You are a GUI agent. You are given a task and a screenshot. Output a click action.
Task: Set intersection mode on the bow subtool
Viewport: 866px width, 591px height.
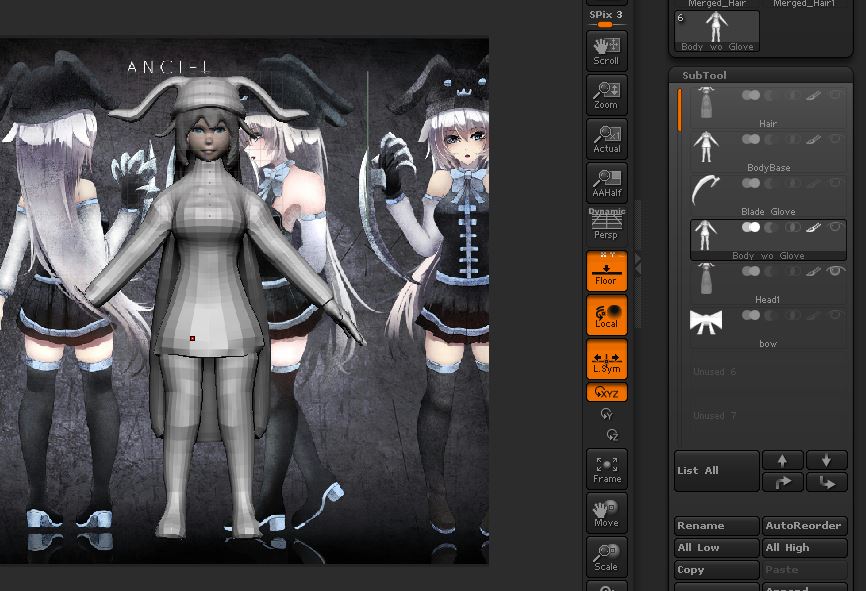coord(793,315)
